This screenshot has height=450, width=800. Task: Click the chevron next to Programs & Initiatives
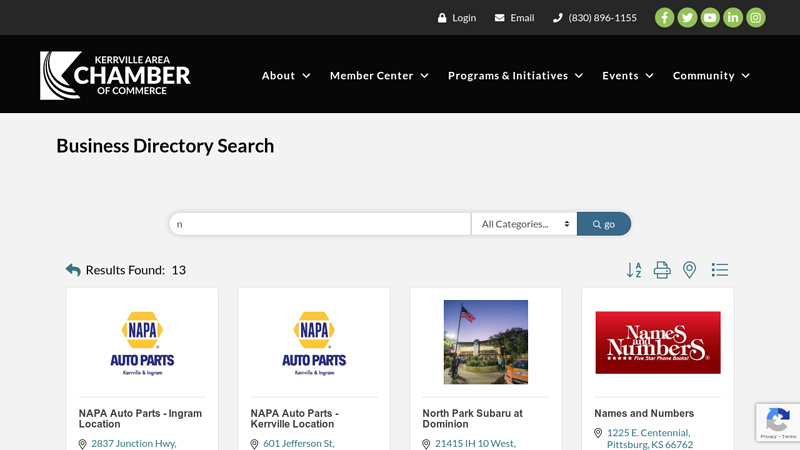coord(579,76)
